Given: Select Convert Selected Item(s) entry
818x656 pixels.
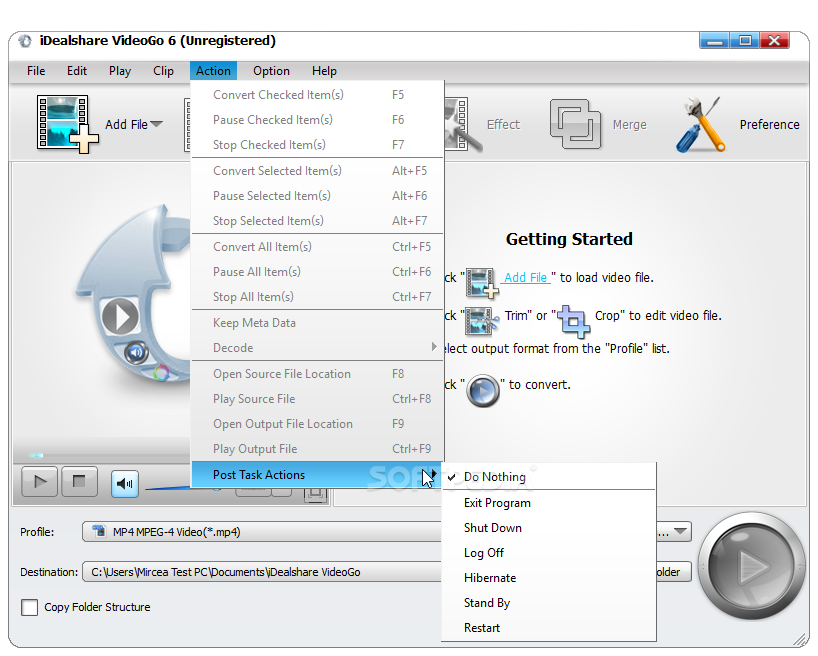Looking at the screenshot, I should (317, 171).
